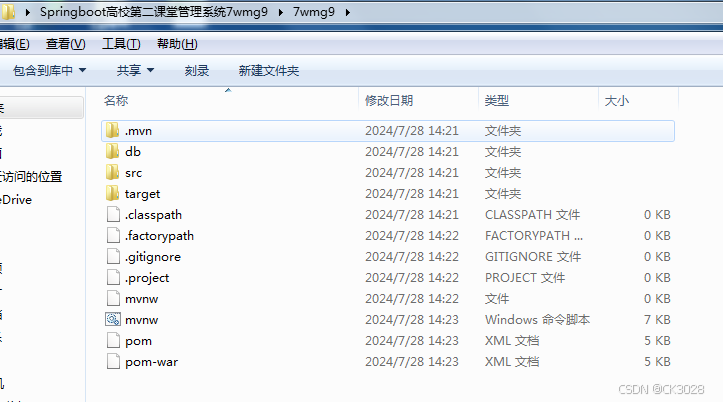Expand arrow after 7wmg9 path segment

click(348, 12)
